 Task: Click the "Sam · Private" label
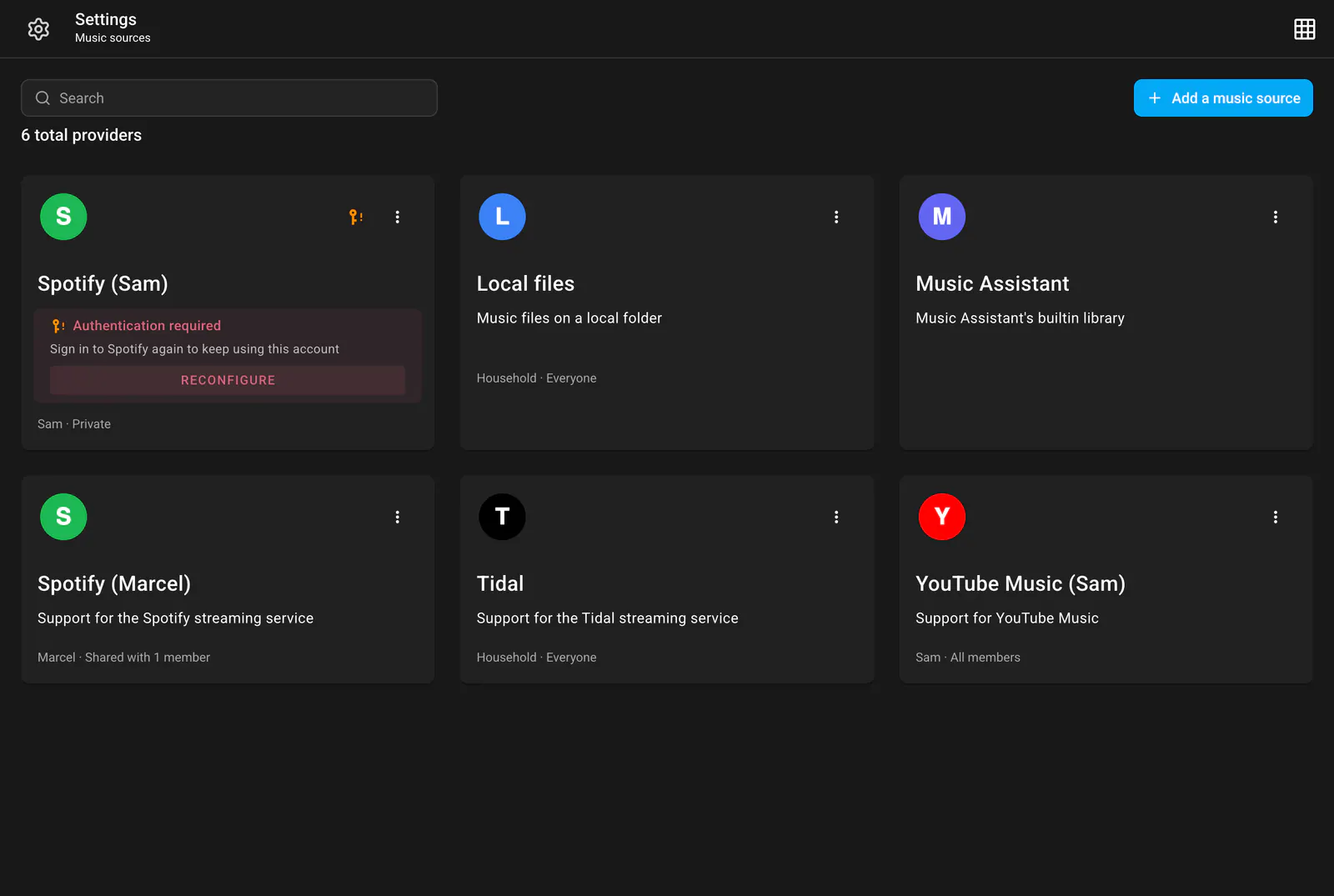click(x=74, y=424)
